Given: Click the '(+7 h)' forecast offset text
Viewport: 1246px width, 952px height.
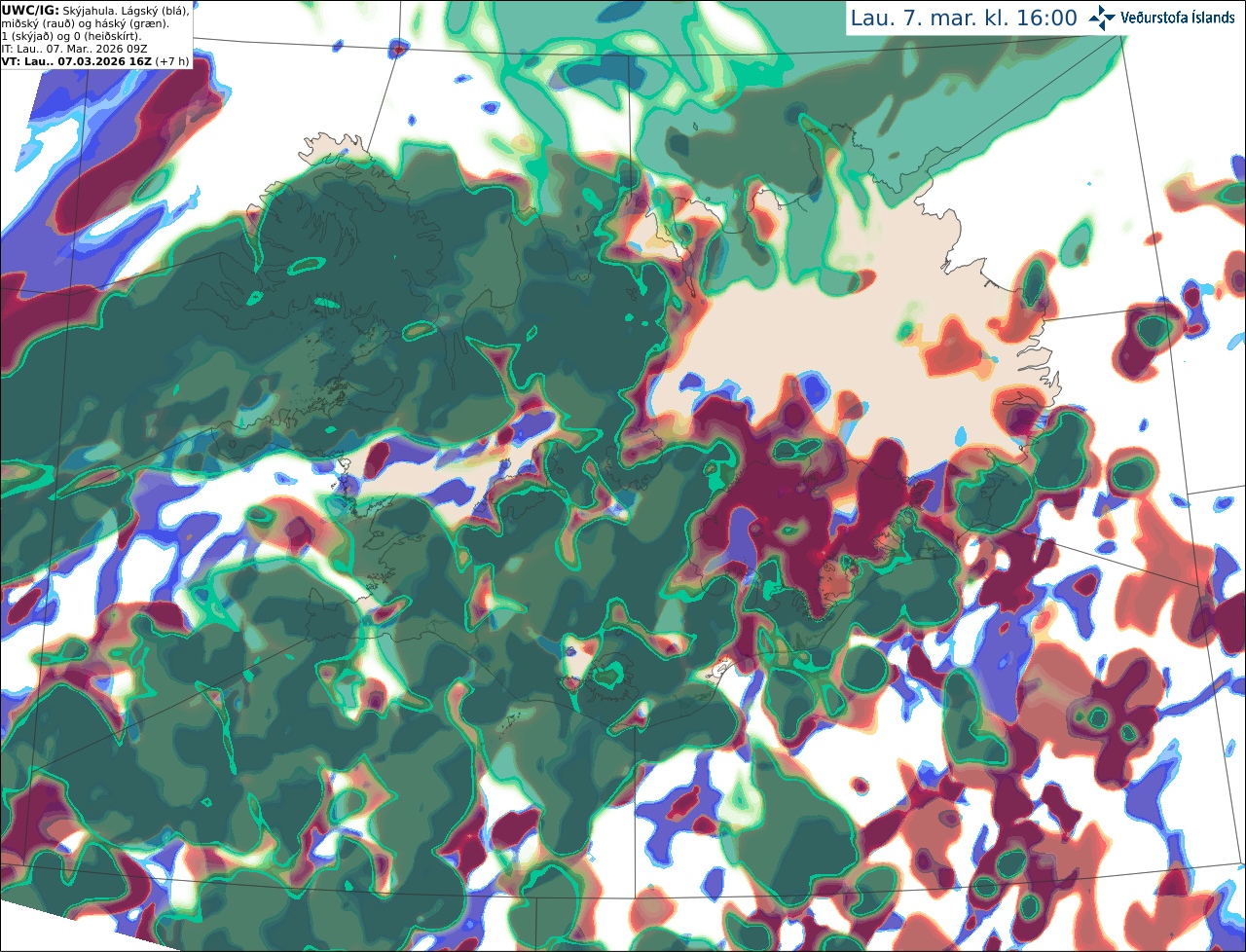Looking at the screenshot, I should tap(171, 61).
